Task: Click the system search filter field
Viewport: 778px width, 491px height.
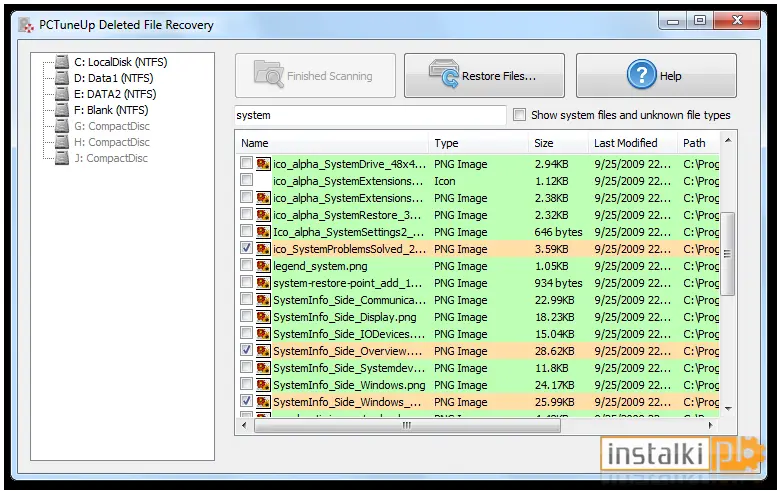Action: (370, 115)
